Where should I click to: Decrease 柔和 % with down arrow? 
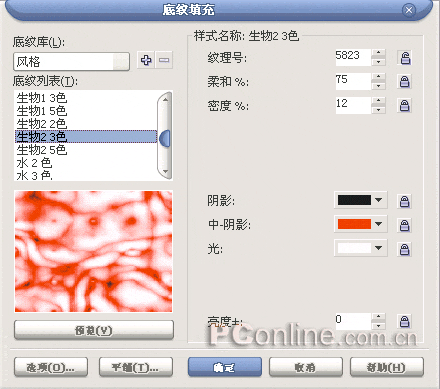click(x=378, y=86)
